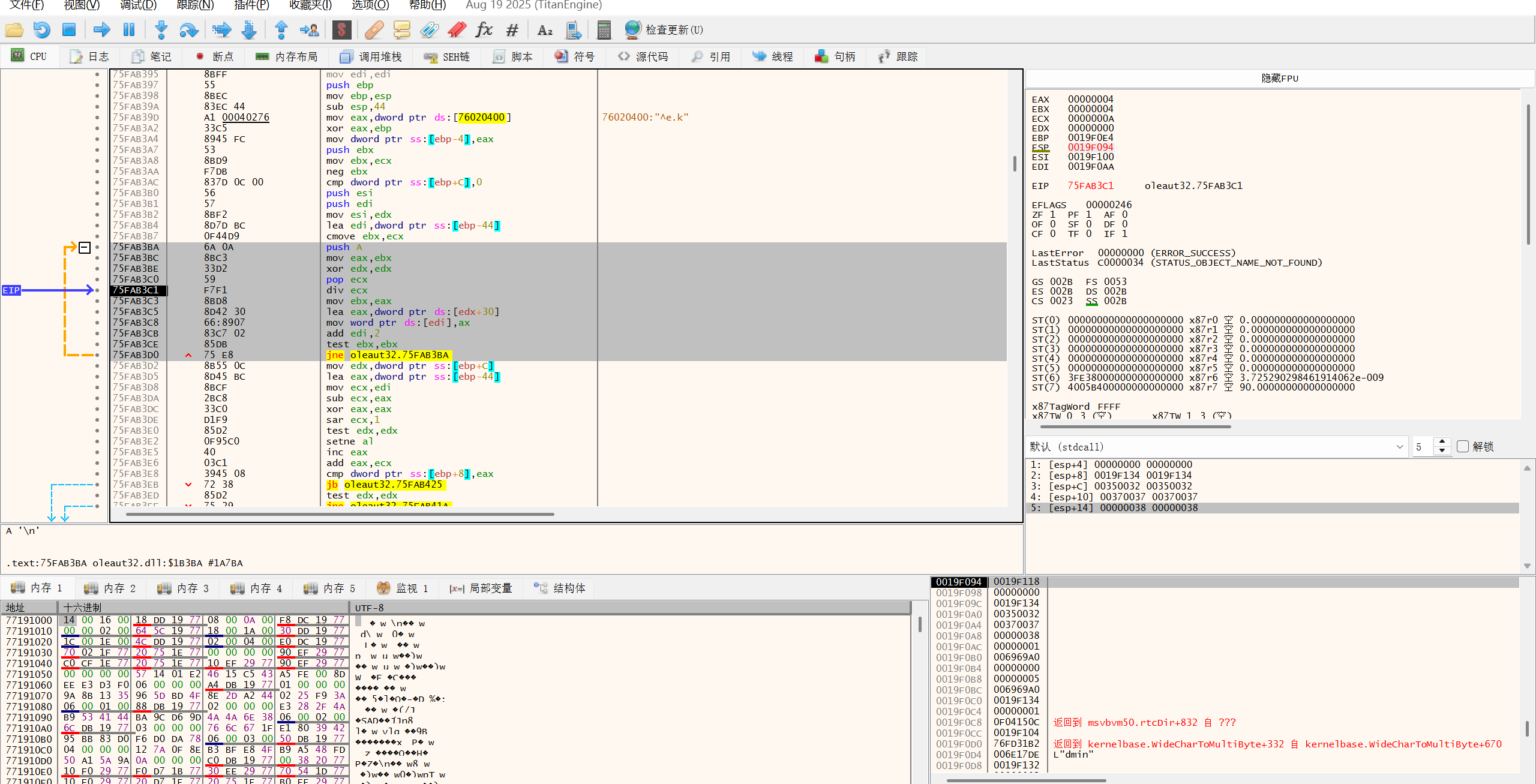Open the String references Az icon

[545, 29]
